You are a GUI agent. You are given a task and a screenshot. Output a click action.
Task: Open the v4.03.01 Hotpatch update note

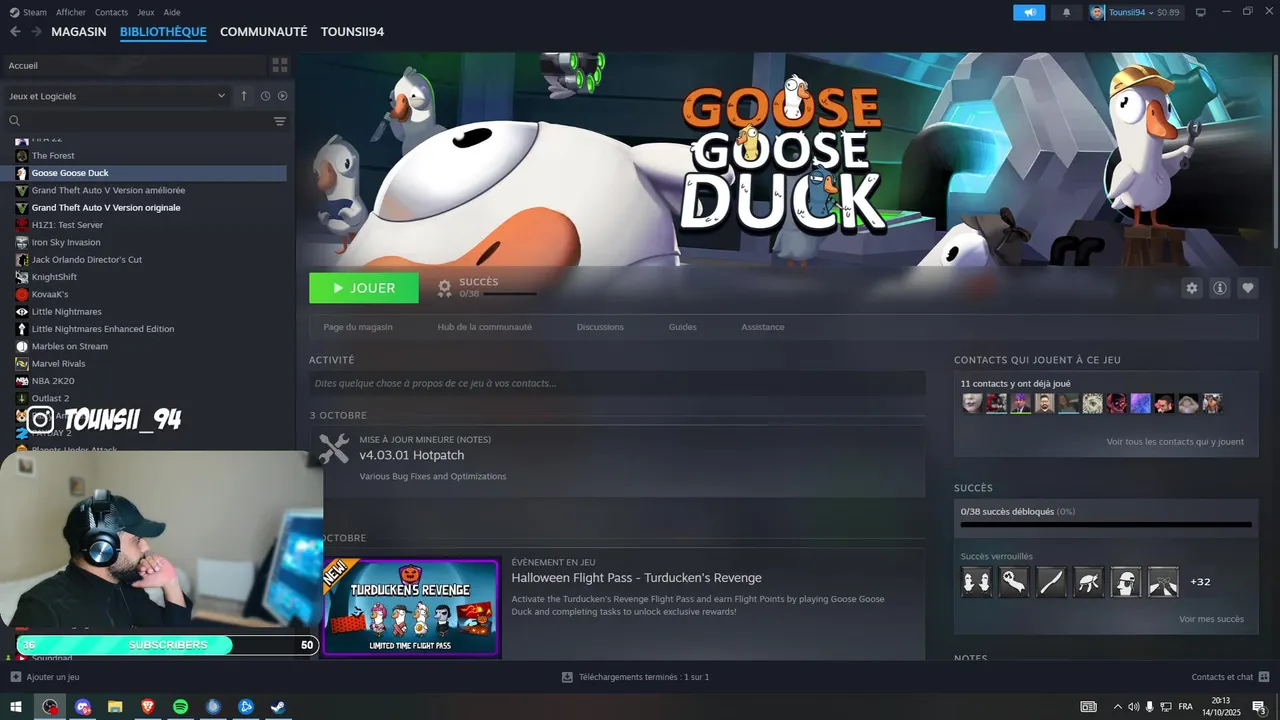tap(412, 455)
